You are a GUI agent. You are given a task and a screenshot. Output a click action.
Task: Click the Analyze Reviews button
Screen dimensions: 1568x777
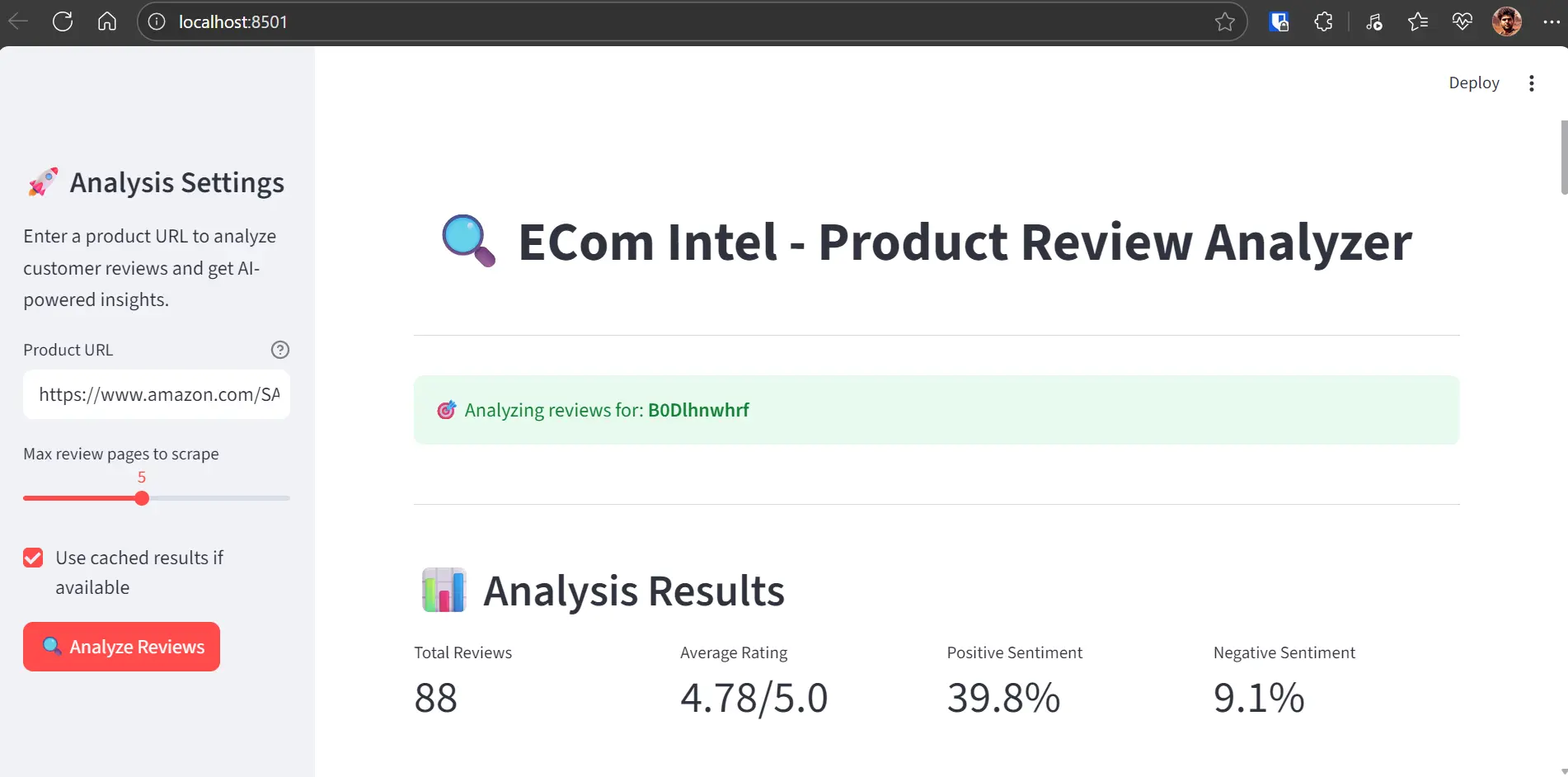(x=121, y=647)
